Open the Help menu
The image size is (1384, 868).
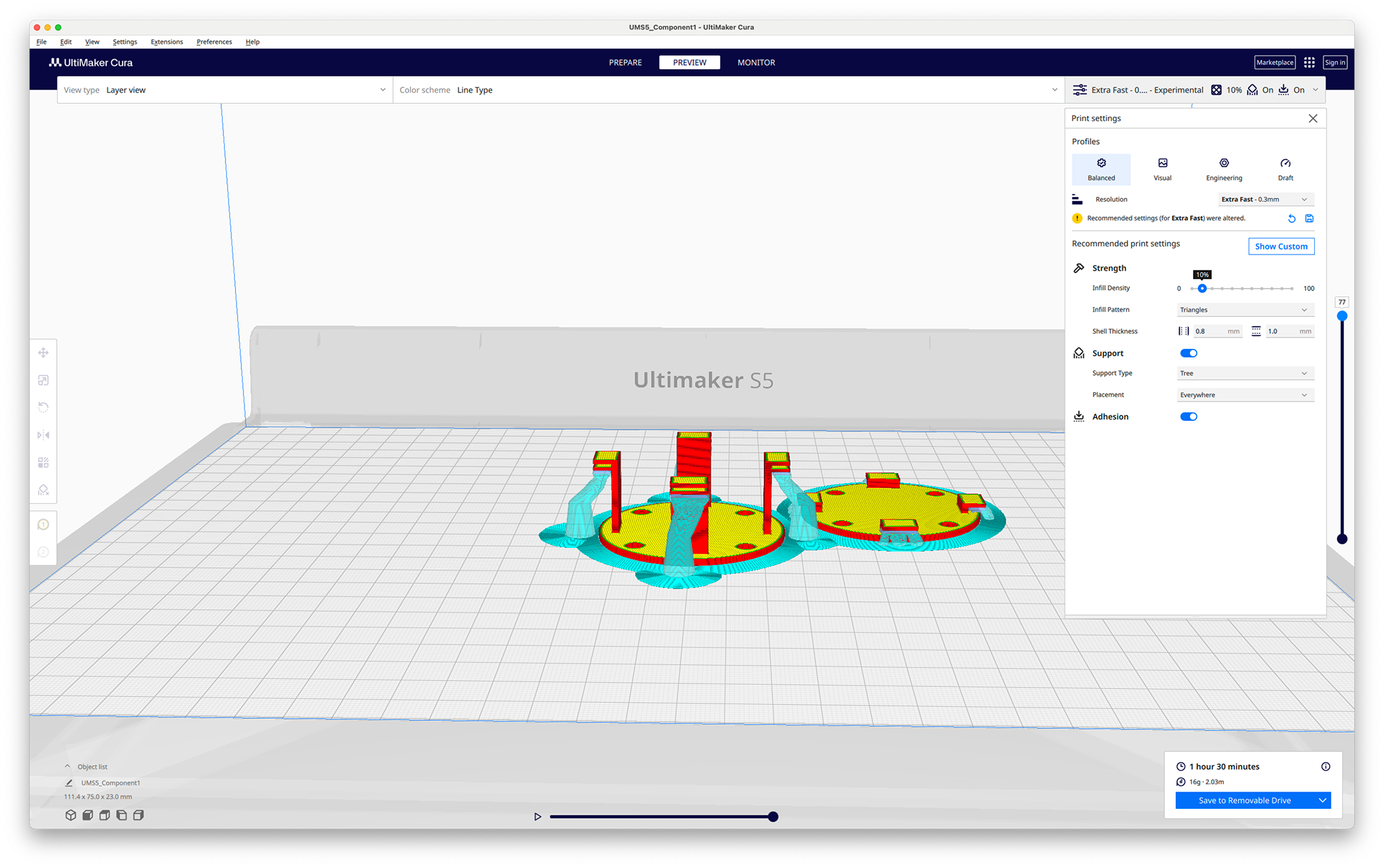[252, 42]
